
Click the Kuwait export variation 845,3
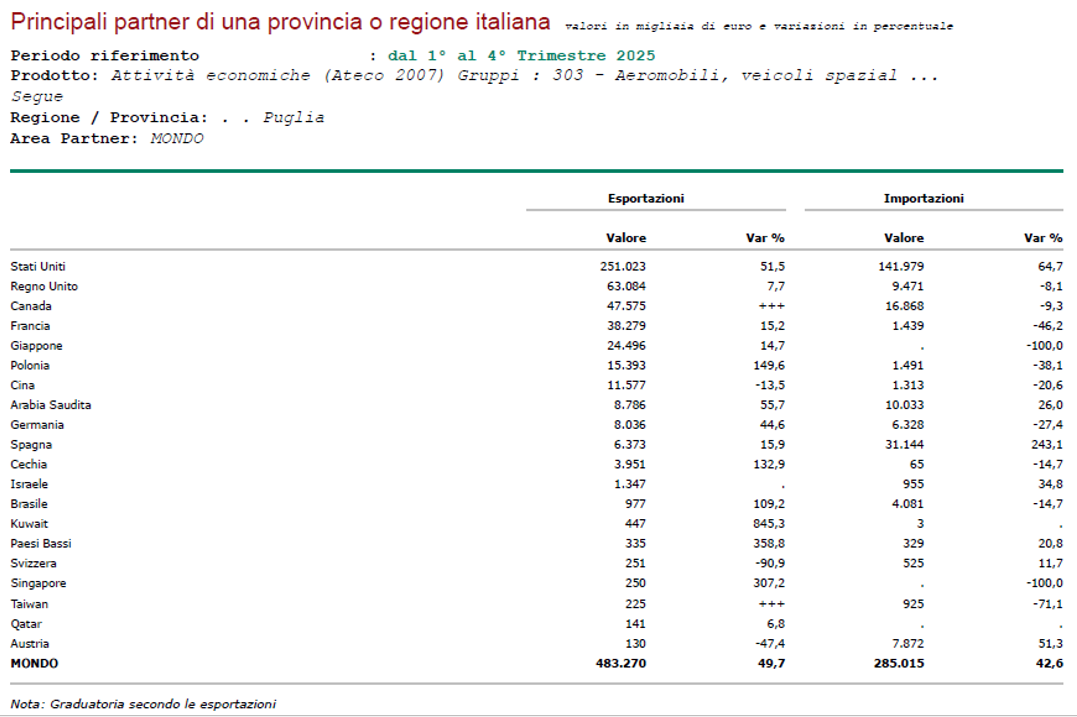tap(768, 524)
